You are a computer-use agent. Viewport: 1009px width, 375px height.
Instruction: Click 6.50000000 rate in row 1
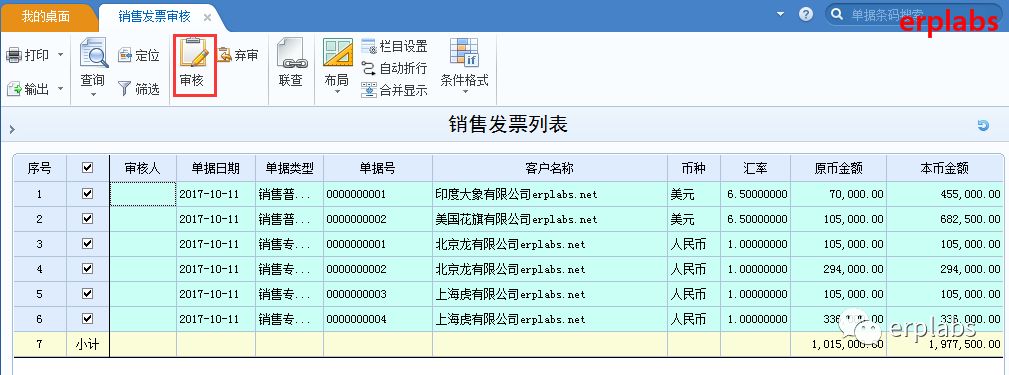coord(755,194)
